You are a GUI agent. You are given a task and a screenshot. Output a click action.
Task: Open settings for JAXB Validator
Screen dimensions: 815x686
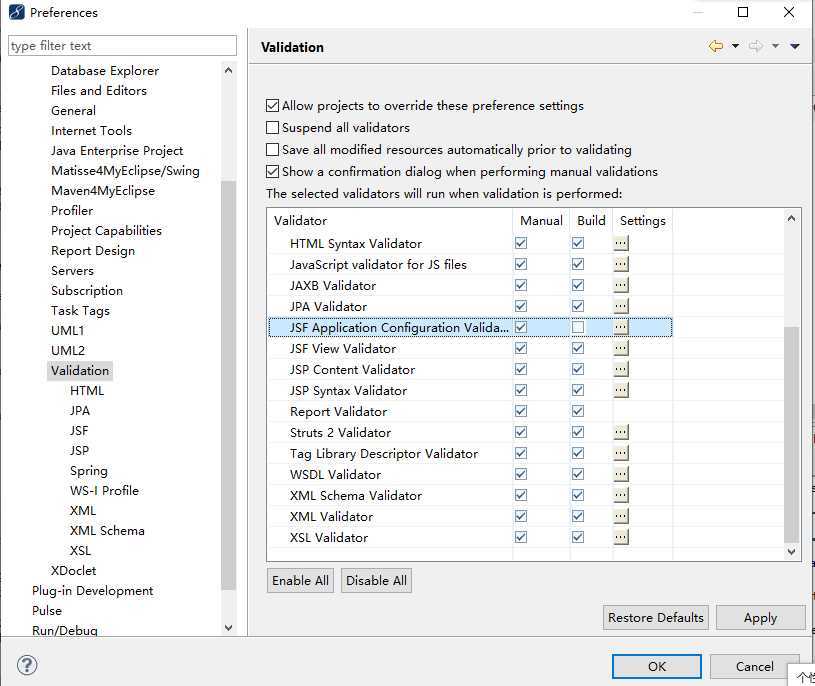pyautogui.click(x=621, y=285)
